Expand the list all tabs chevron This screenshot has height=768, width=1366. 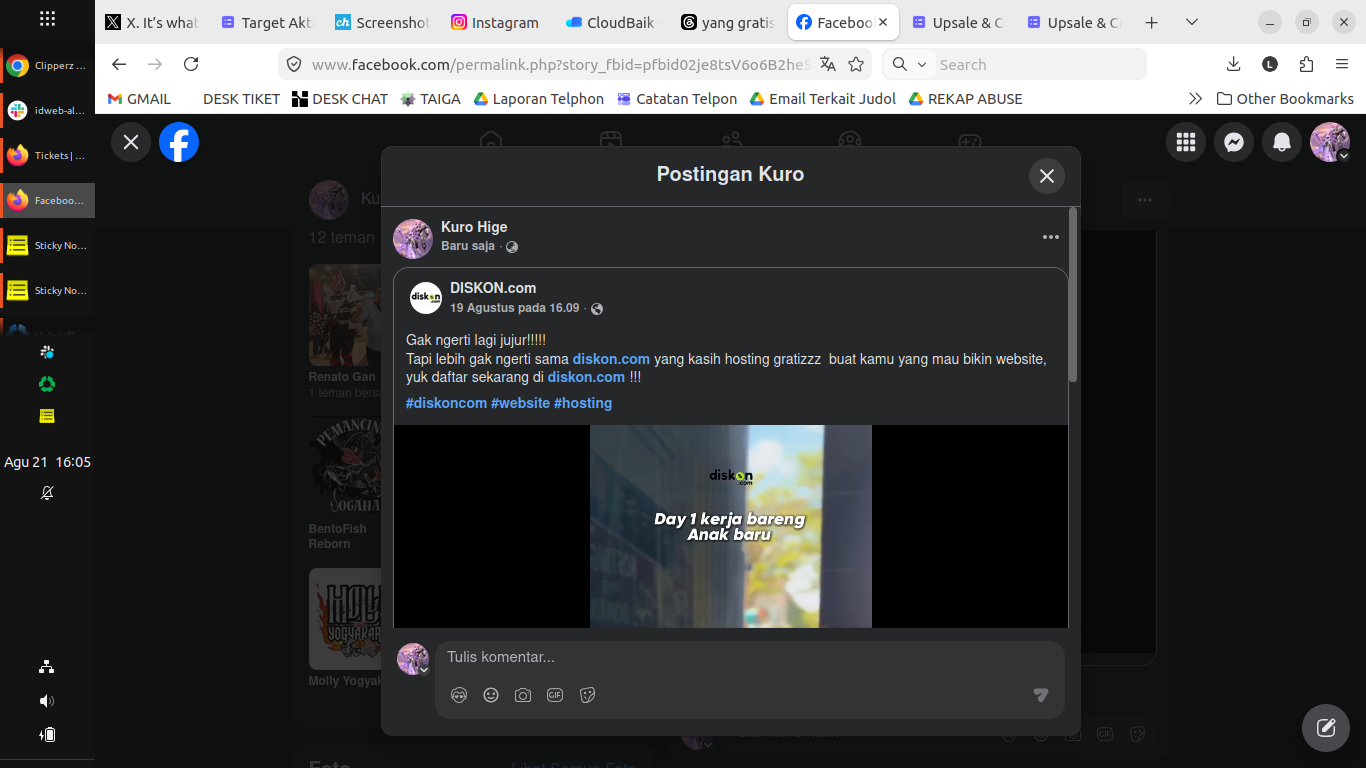(1192, 22)
